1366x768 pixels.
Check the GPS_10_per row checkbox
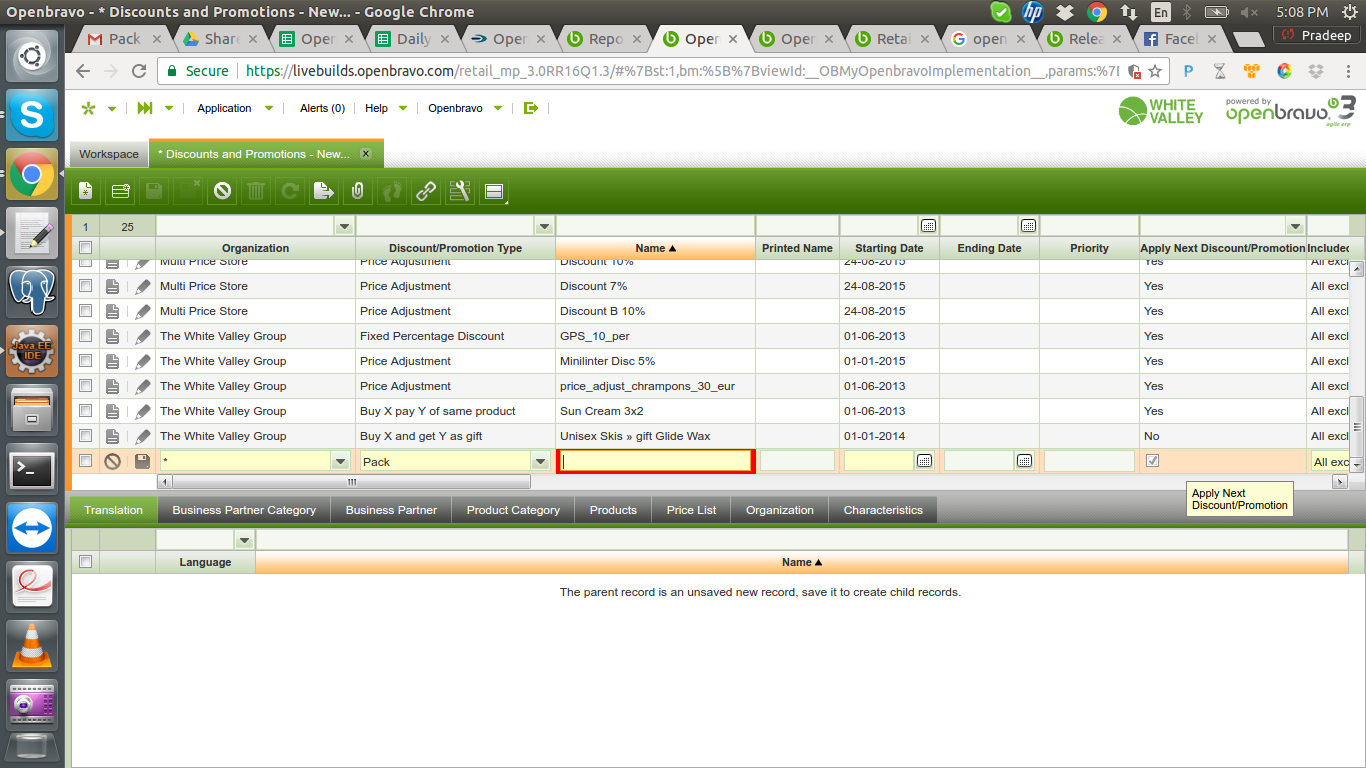pos(86,336)
